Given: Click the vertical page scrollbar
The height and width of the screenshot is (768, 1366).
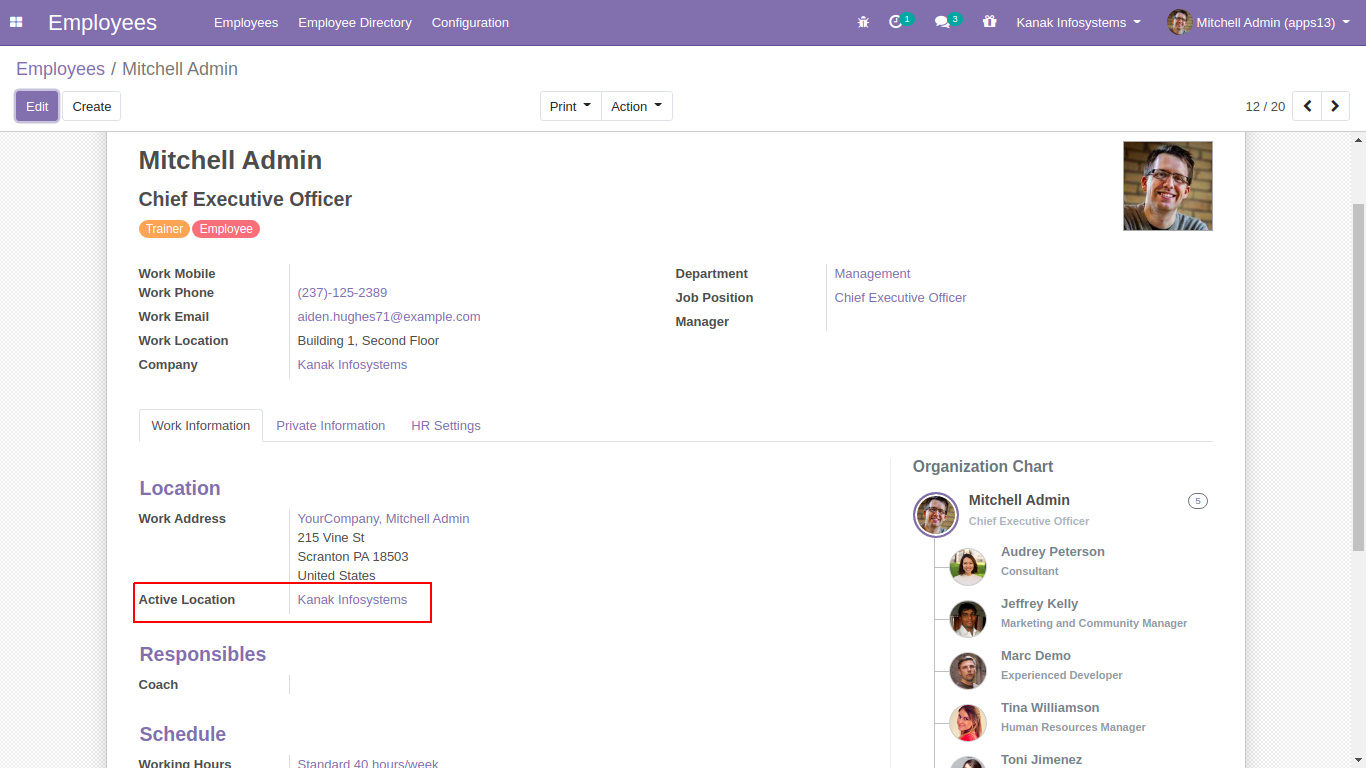Looking at the screenshot, I should pos(1358,376).
